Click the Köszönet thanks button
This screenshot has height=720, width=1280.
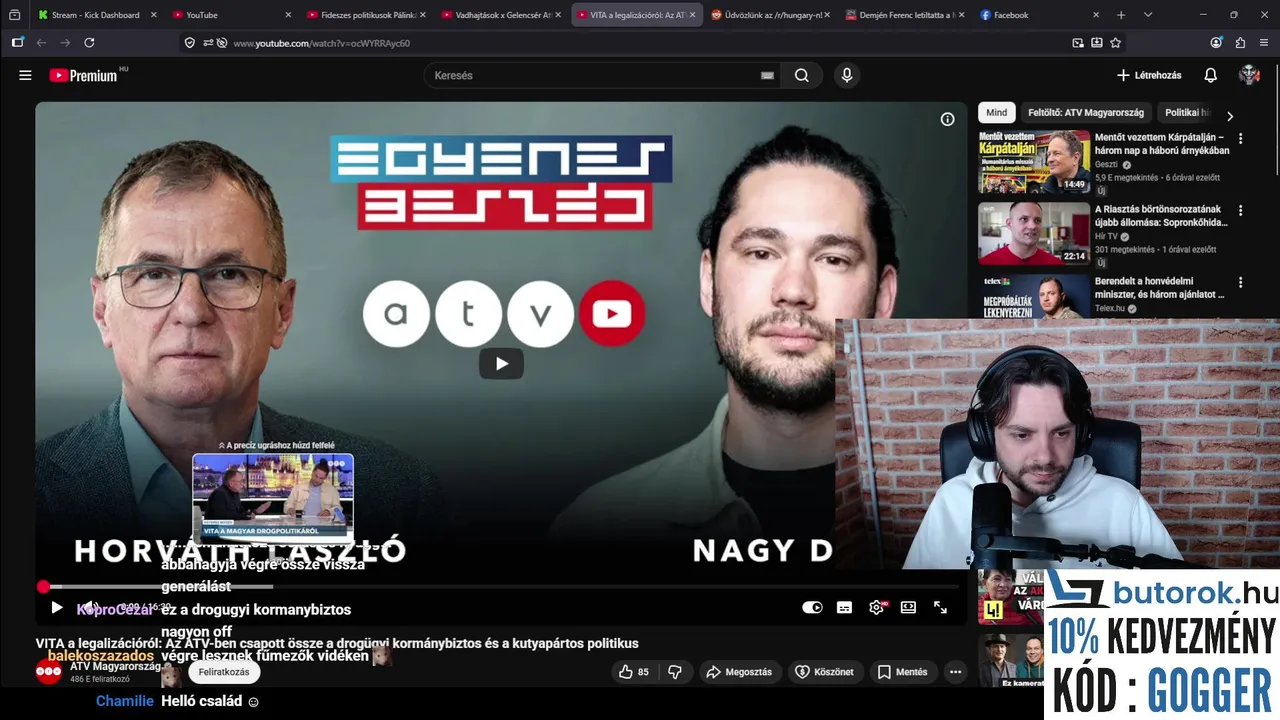click(x=825, y=672)
